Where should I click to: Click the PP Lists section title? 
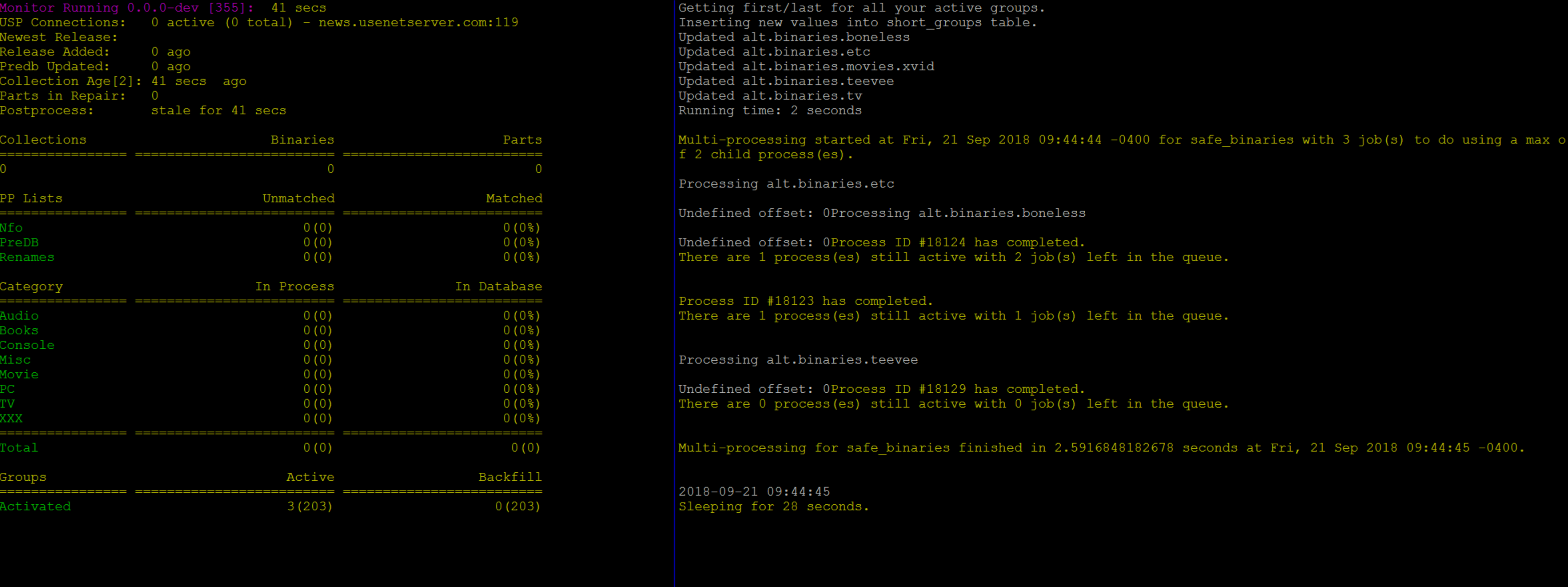pos(31,198)
